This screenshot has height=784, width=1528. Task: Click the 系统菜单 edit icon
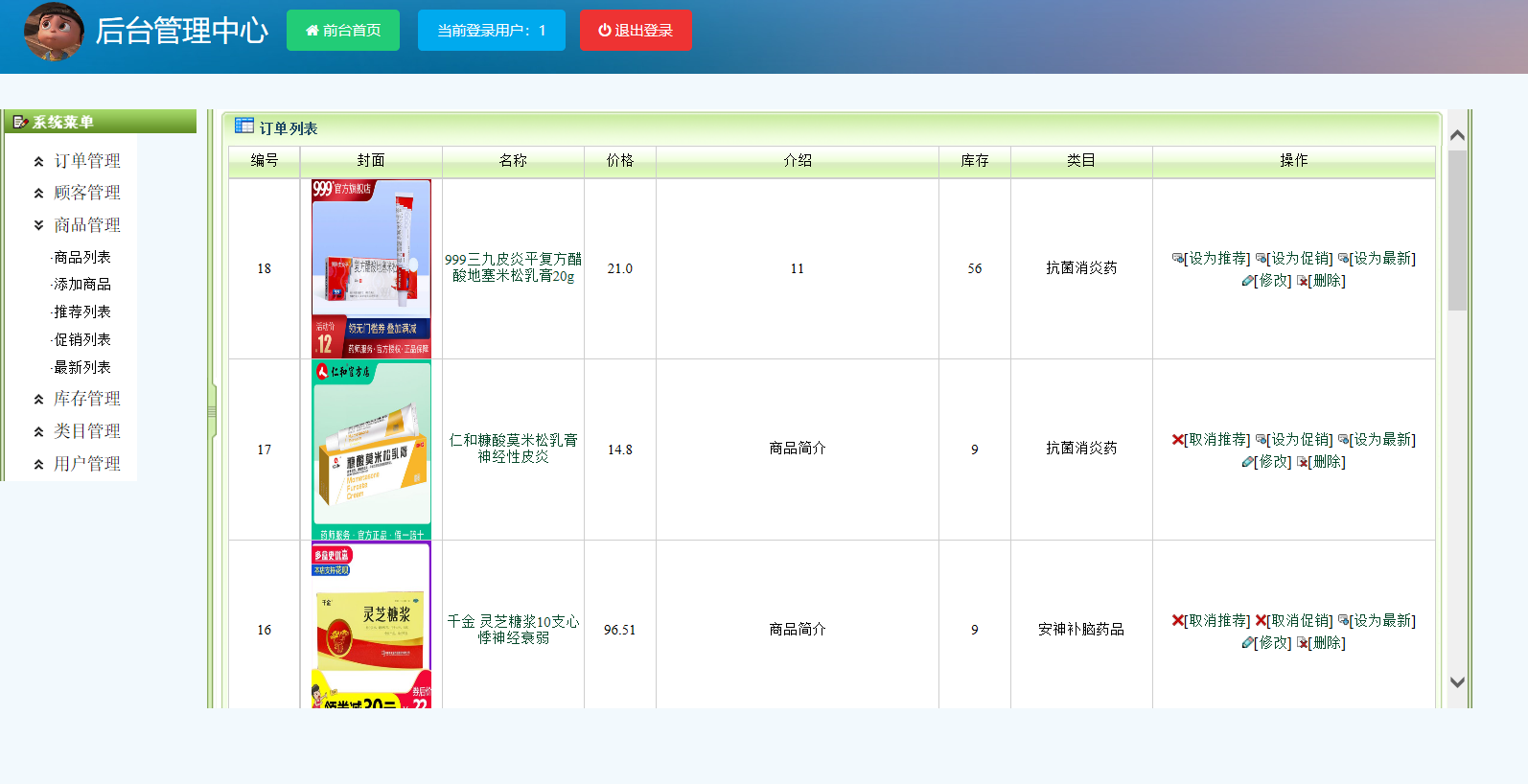coord(20,122)
